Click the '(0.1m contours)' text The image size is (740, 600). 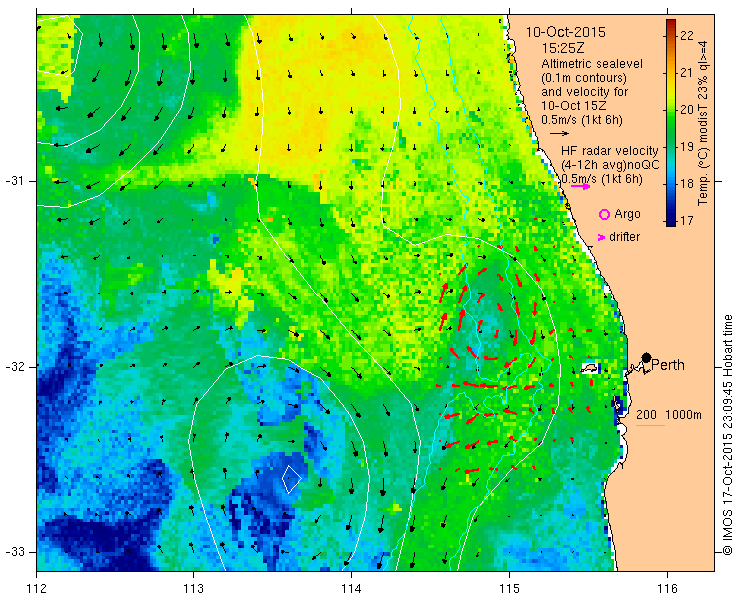[x=584, y=78]
